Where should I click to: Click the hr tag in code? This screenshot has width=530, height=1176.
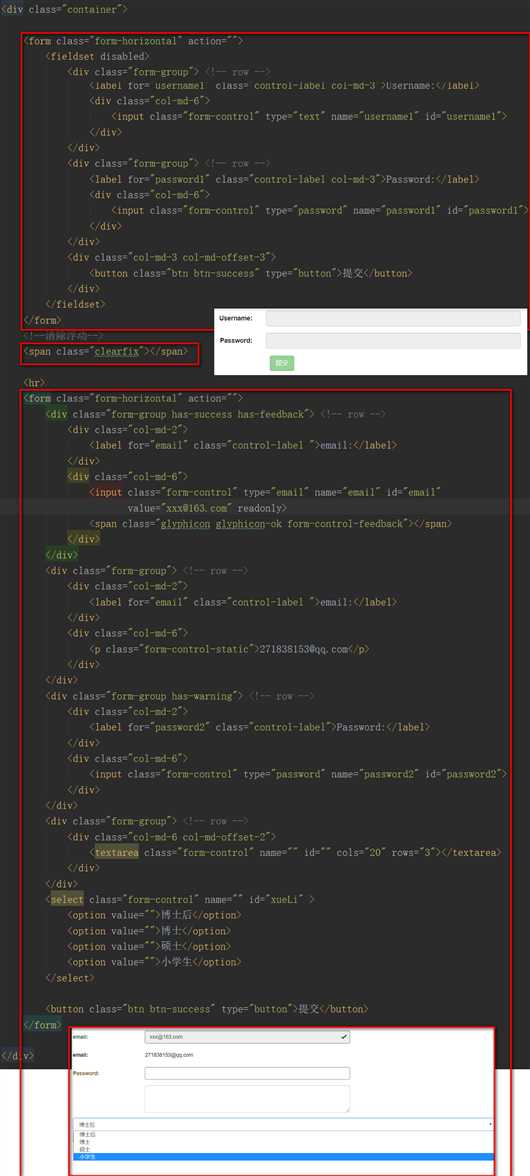34,382
